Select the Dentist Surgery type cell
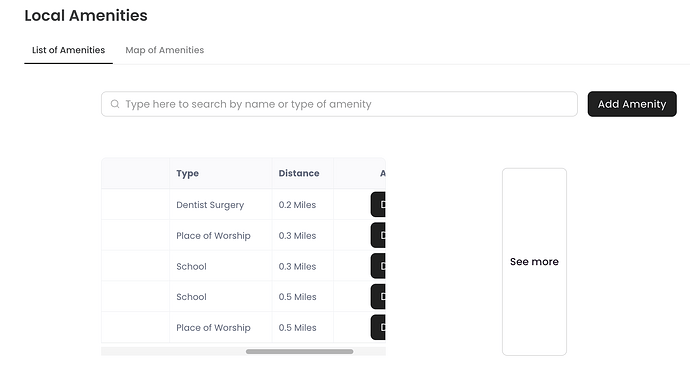The image size is (690, 383). pos(210,205)
